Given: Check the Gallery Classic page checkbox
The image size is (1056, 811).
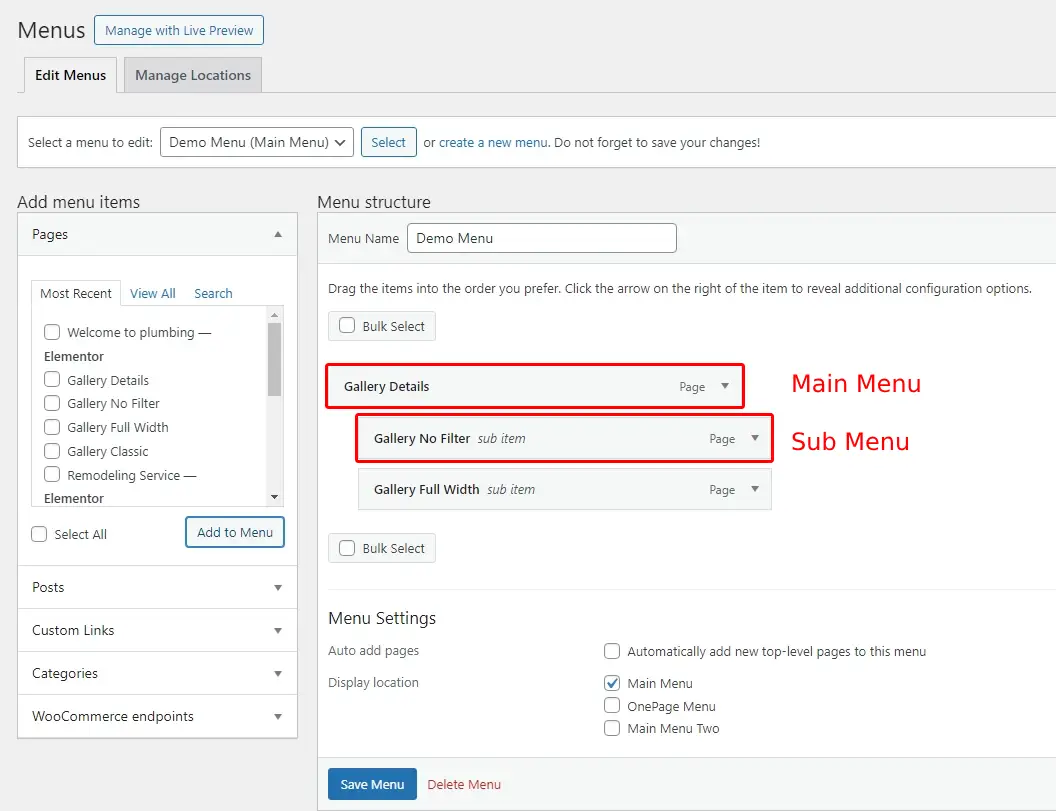Looking at the screenshot, I should pos(52,451).
